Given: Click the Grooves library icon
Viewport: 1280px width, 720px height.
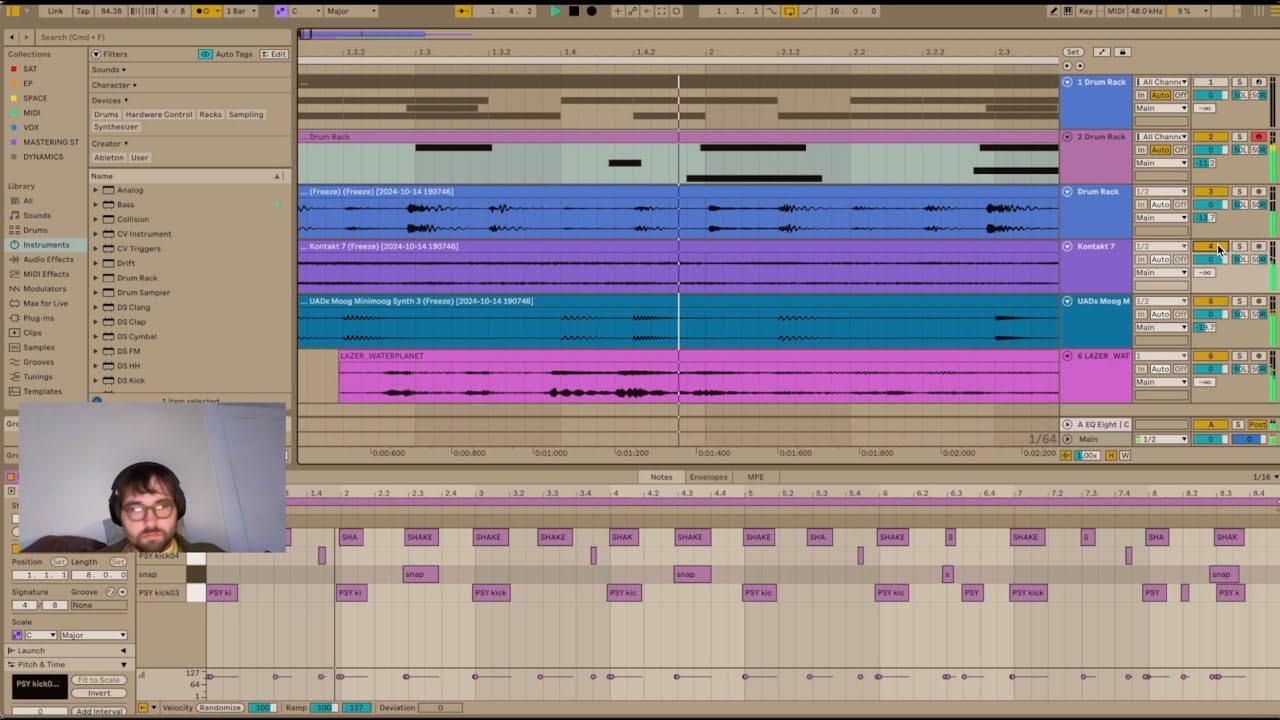Looking at the screenshot, I should 14,362.
